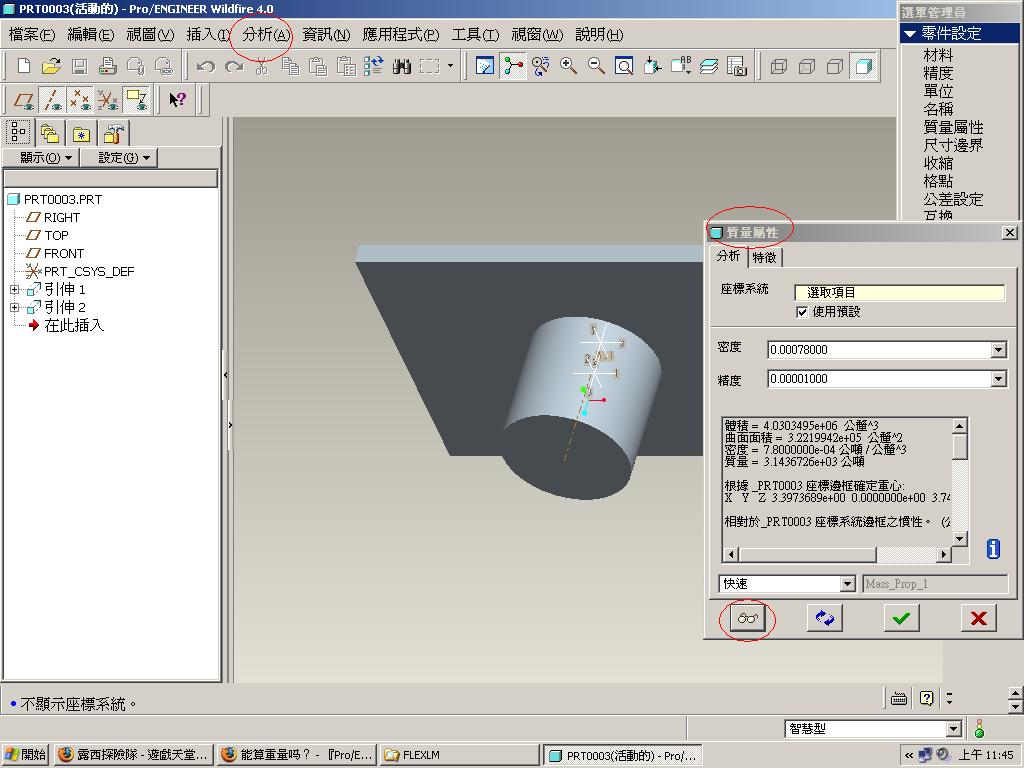The image size is (1024, 768).
Task: Open the 密度 value dropdown arrow
Action: [998, 350]
